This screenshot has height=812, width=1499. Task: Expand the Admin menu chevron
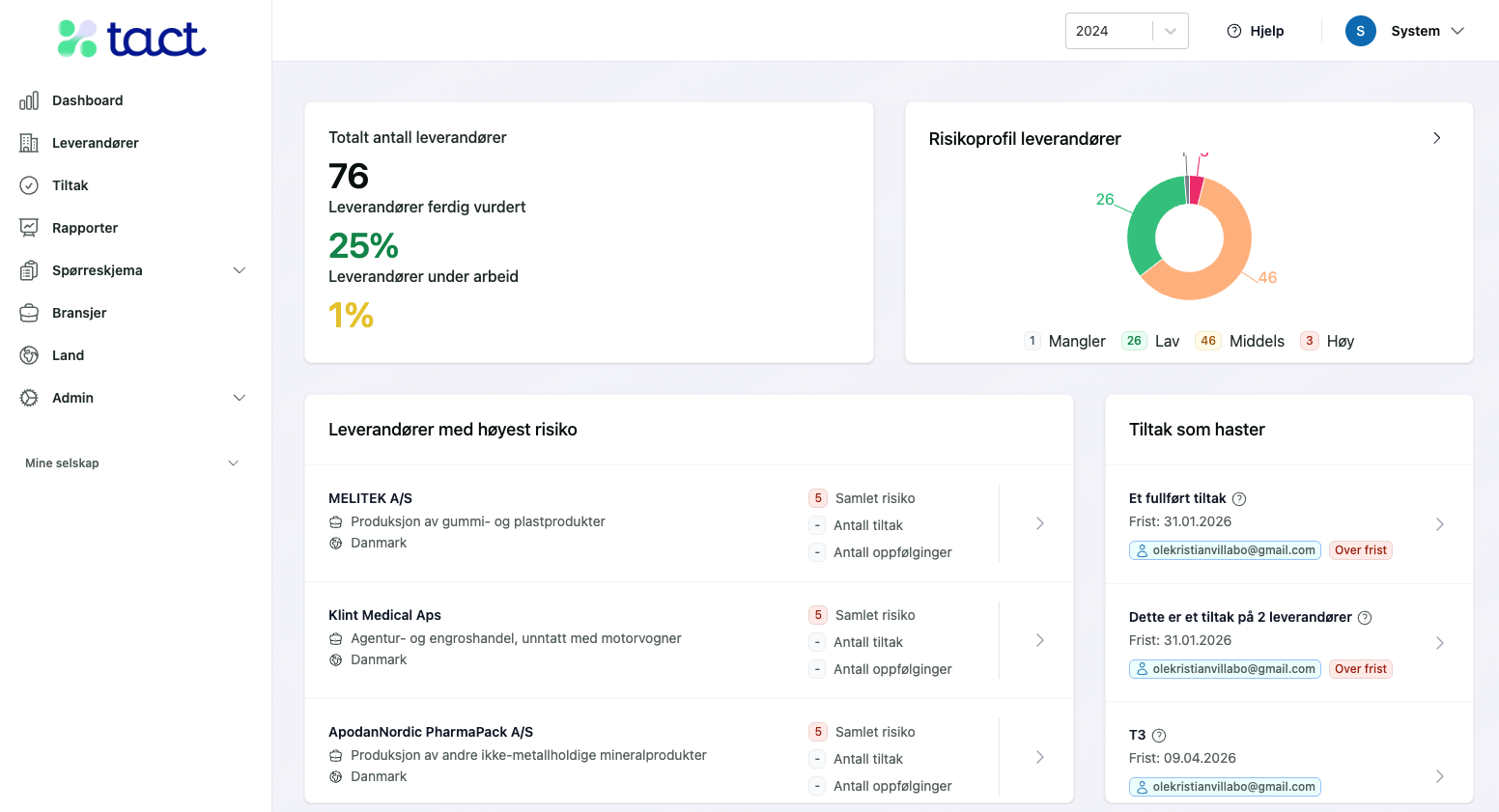click(239, 397)
